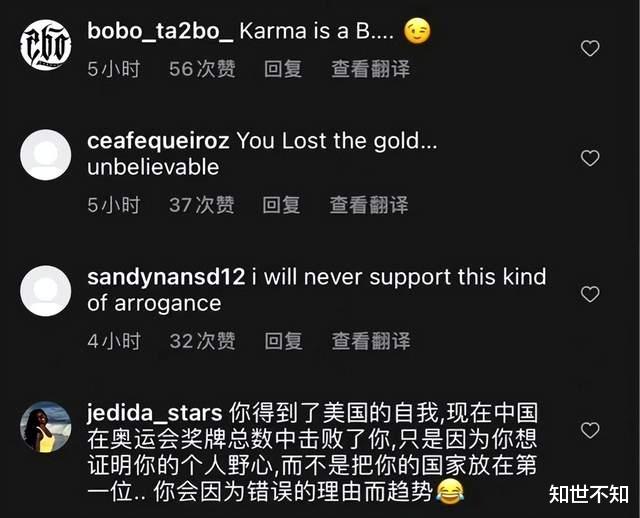View the 32 likes on arrogance comment
Screen dimensions: 640x518
coord(202,341)
